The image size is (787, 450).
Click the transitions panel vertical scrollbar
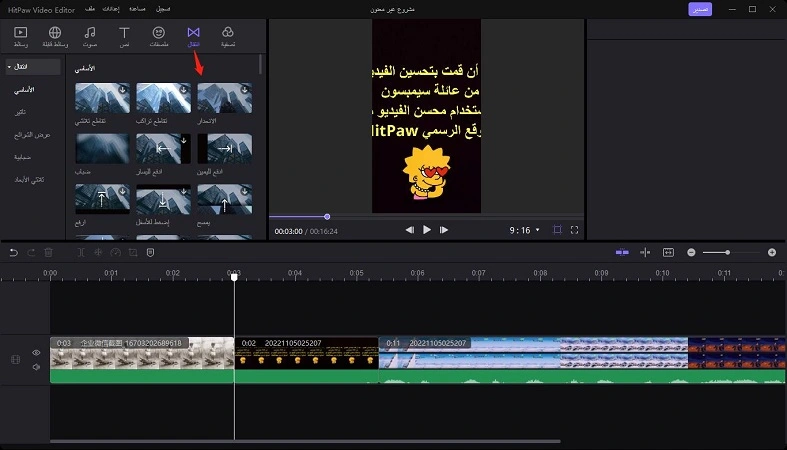tap(260, 64)
